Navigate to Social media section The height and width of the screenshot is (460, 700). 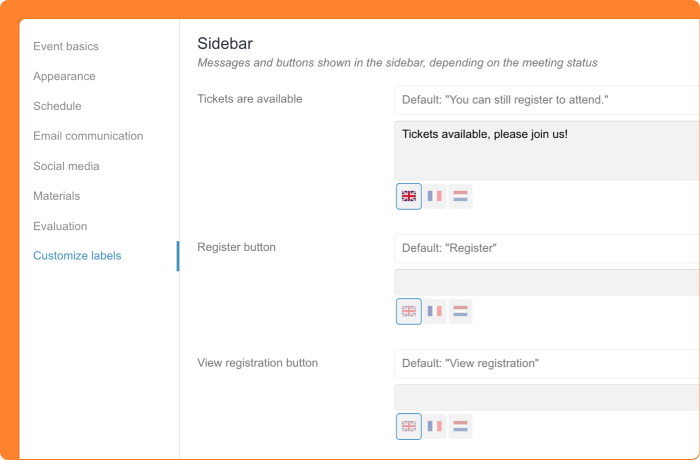(66, 166)
